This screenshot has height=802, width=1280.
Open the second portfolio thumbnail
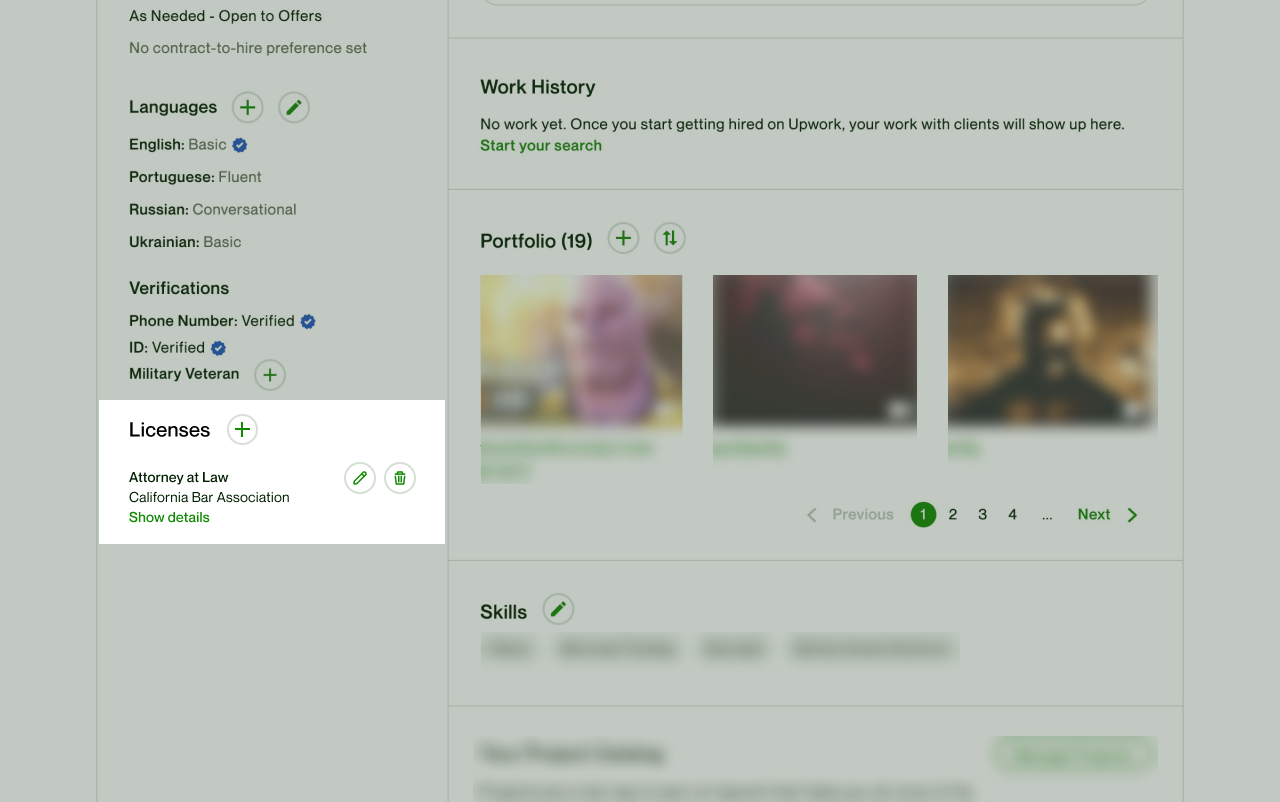(815, 352)
